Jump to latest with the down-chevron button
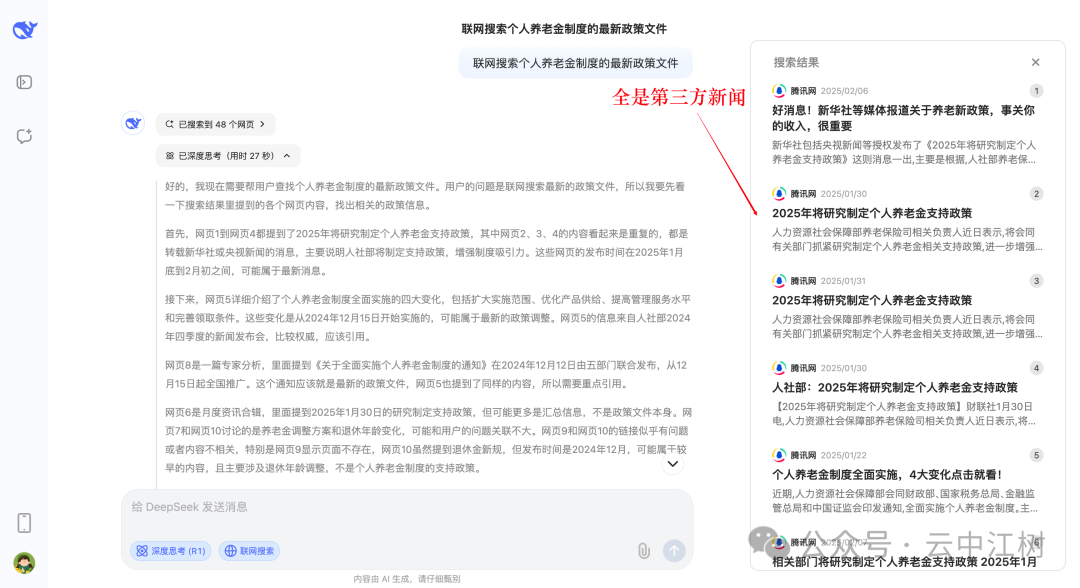 (x=673, y=463)
